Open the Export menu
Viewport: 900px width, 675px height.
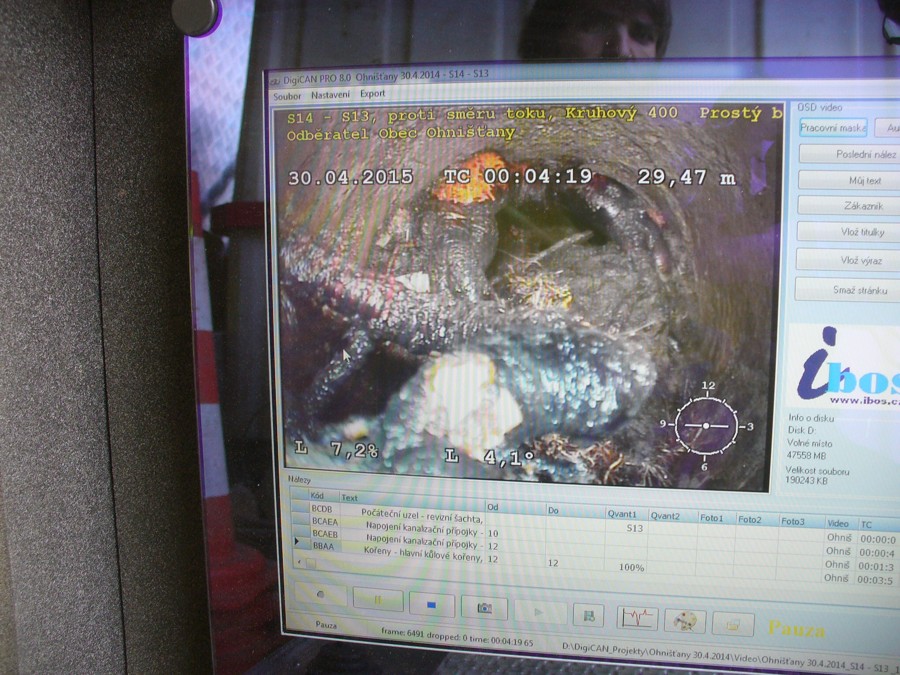pyautogui.click(x=372, y=94)
